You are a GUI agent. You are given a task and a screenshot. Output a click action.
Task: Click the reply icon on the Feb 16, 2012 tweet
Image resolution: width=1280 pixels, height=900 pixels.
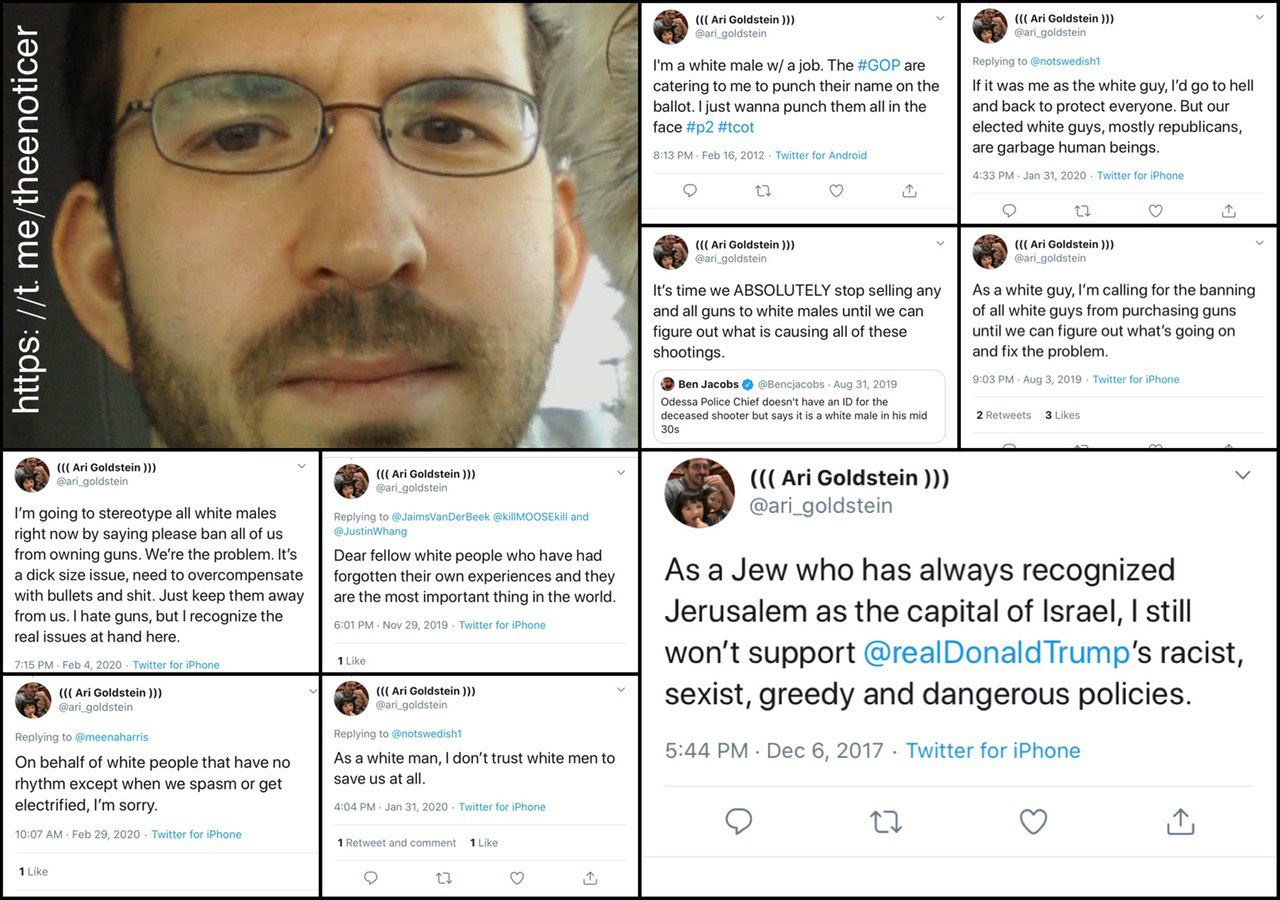(690, 191)
